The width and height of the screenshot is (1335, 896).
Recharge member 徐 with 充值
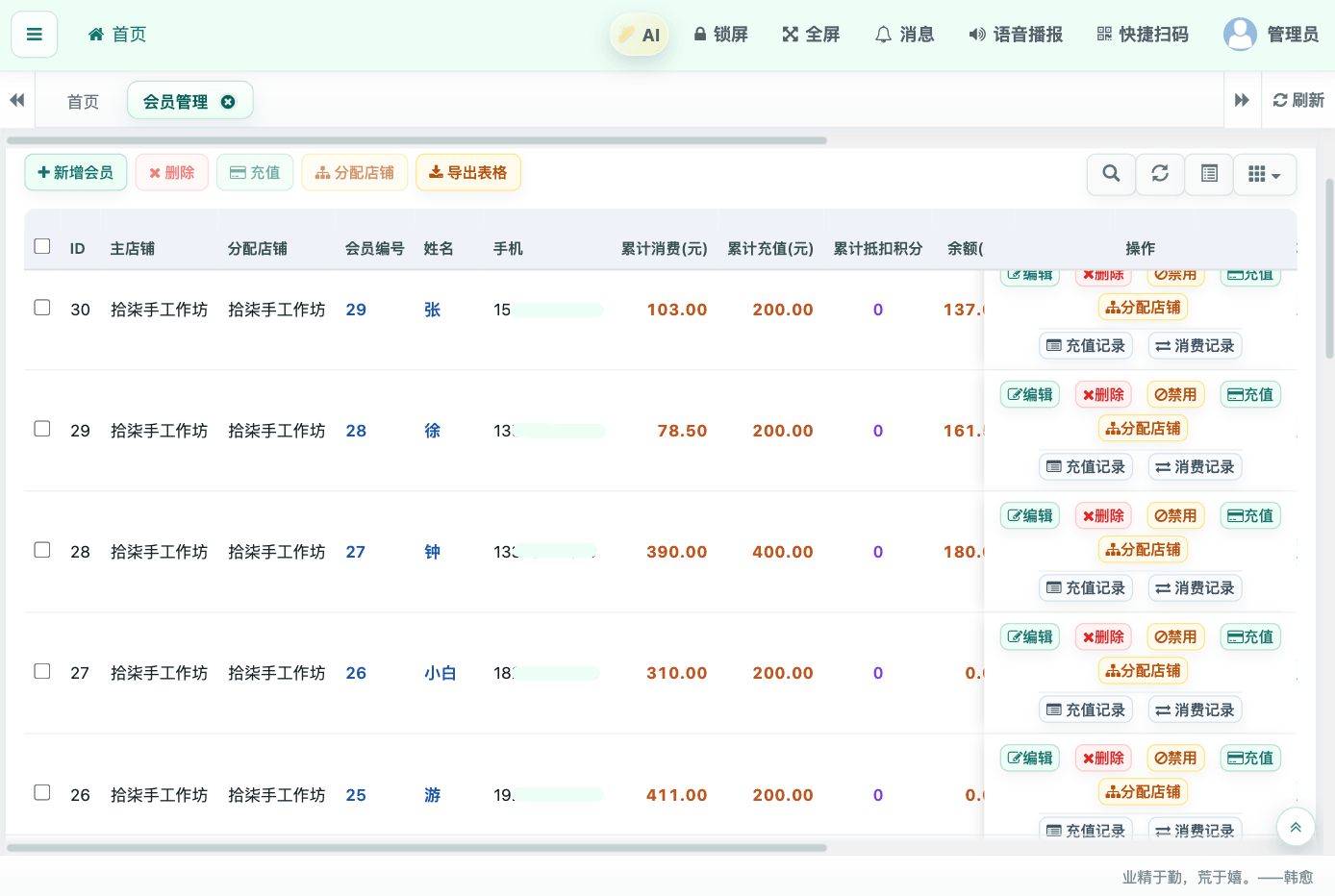1250,394
